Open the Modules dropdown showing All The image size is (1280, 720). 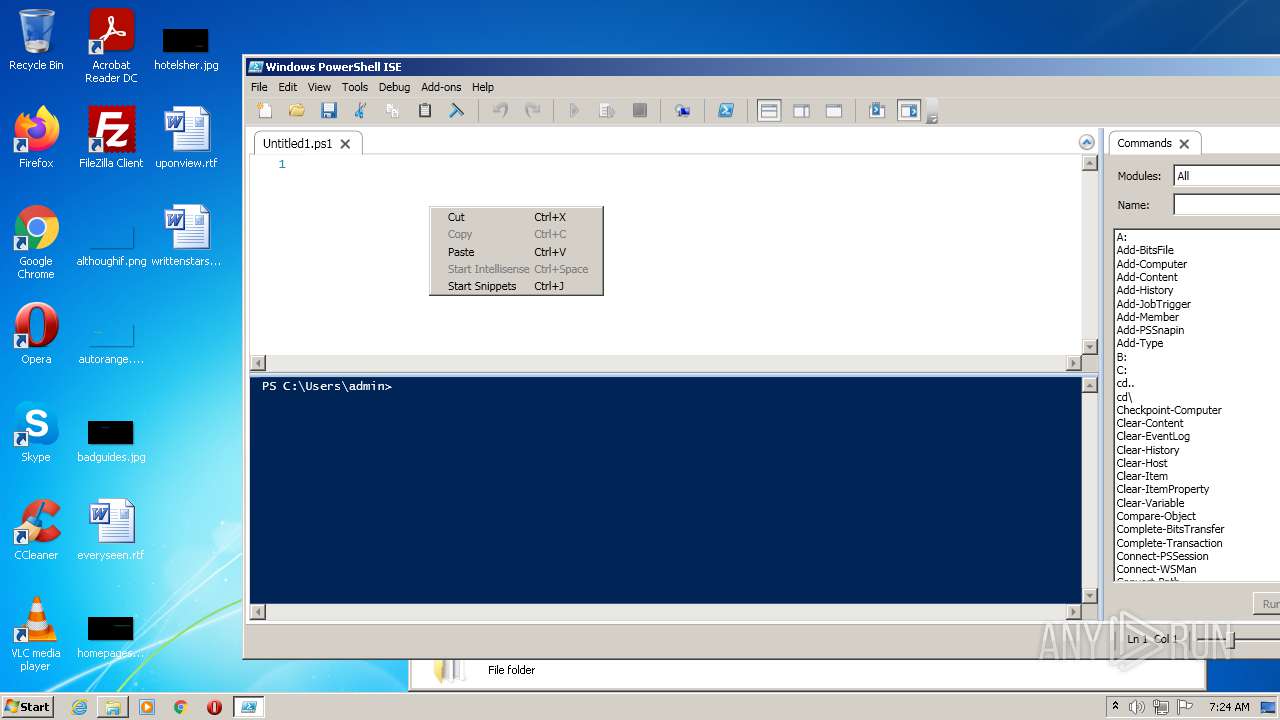(1227, 176)
